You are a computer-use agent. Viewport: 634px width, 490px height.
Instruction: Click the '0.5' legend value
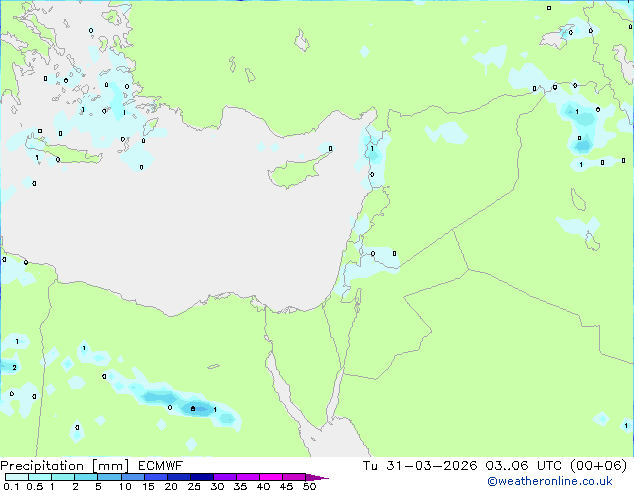(34, 486)
